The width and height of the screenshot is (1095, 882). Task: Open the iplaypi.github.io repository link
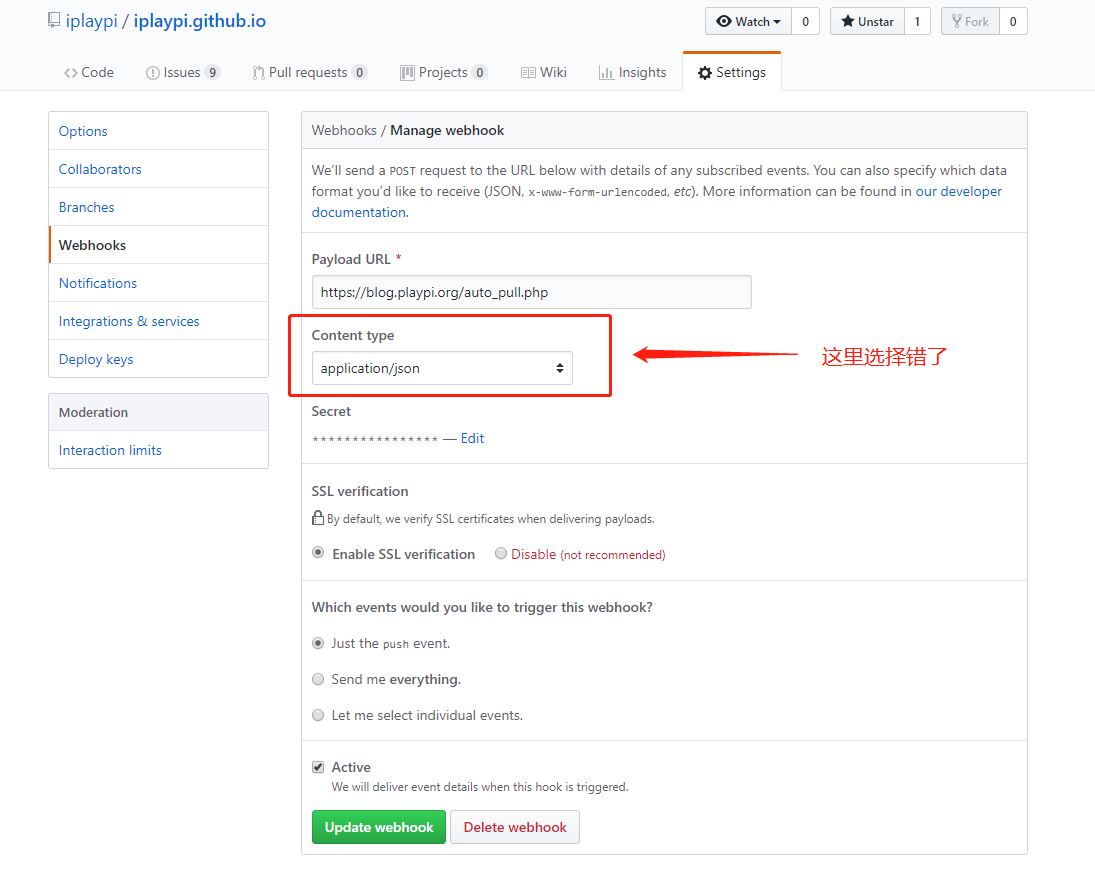coord(200,21)
